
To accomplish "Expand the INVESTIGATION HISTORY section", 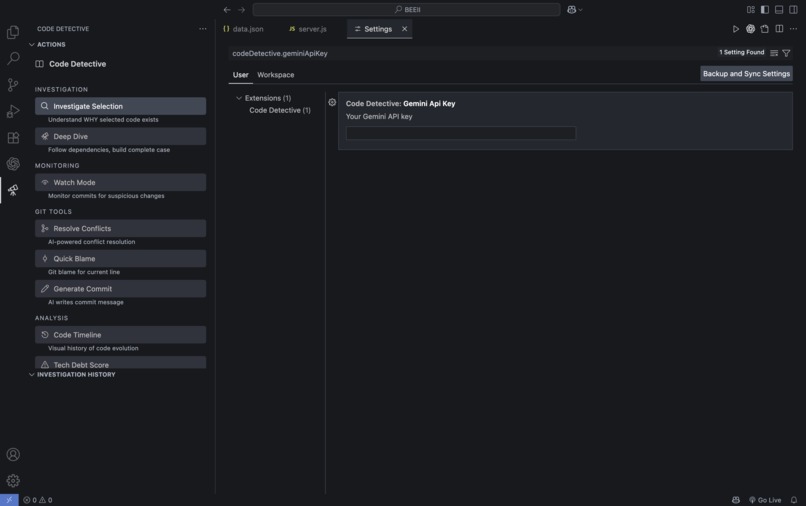I will (72, 374).
